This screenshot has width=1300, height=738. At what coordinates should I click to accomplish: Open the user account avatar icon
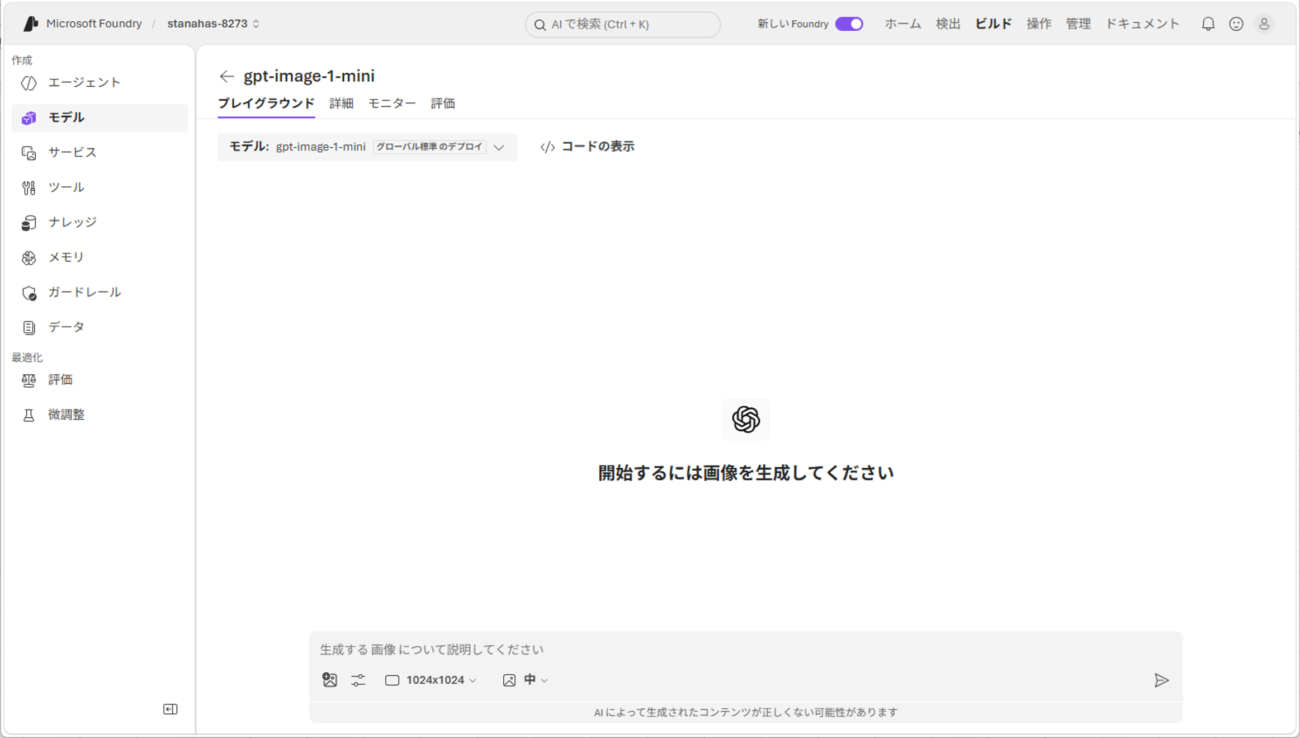(1264, 24)
